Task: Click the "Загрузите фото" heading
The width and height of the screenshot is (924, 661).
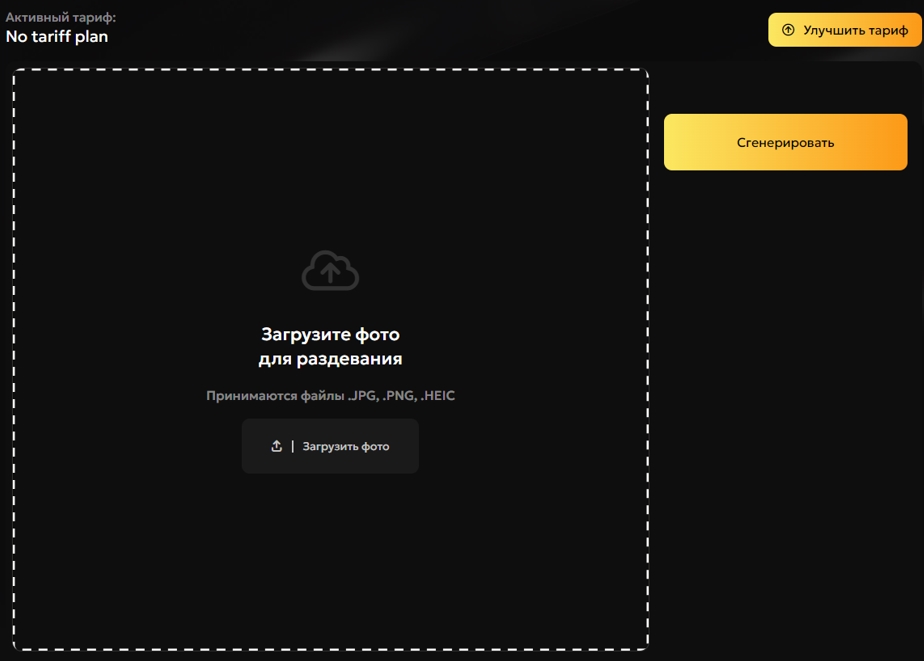Action: tap(331, 334)
